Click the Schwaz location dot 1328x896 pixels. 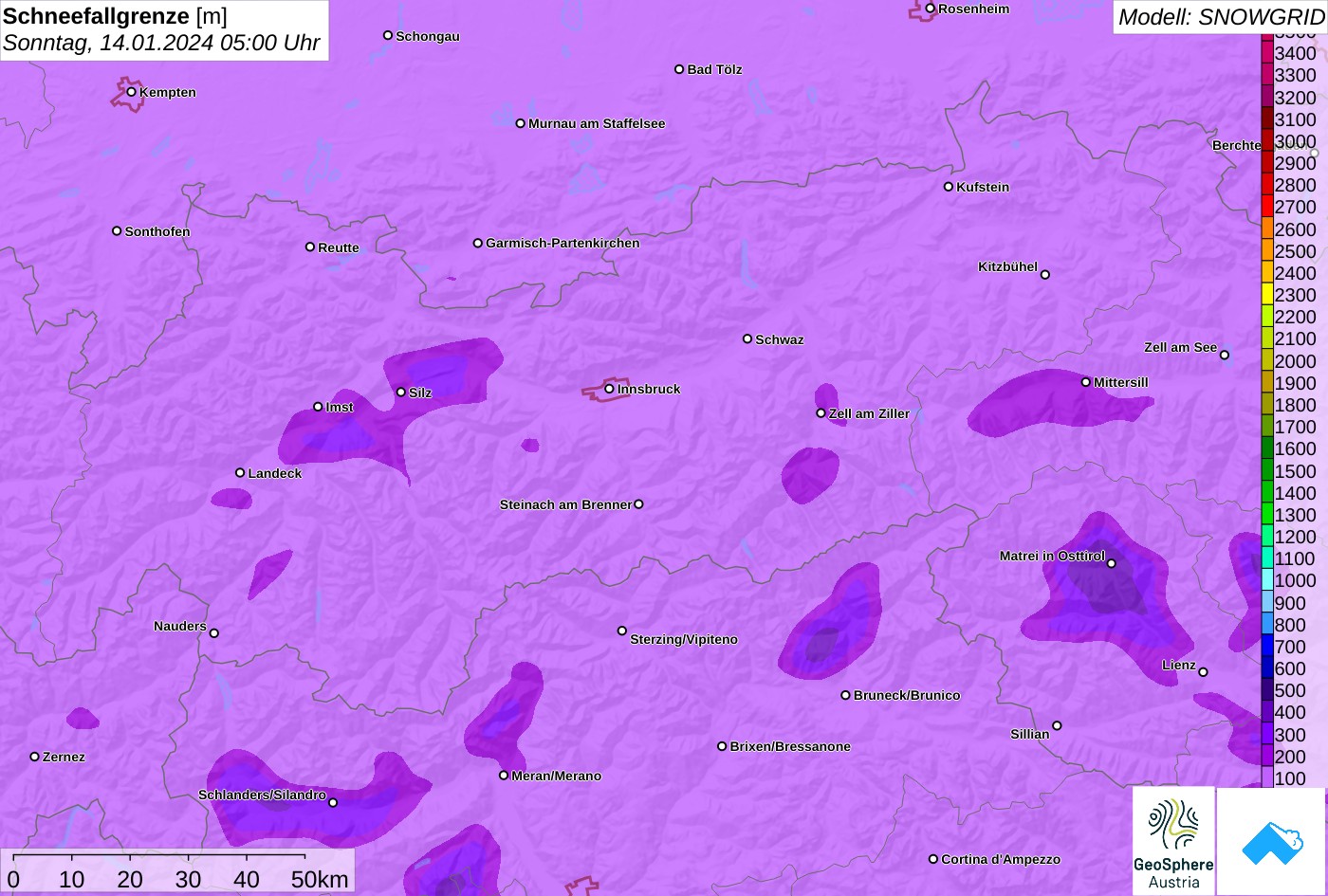[747, 338]
